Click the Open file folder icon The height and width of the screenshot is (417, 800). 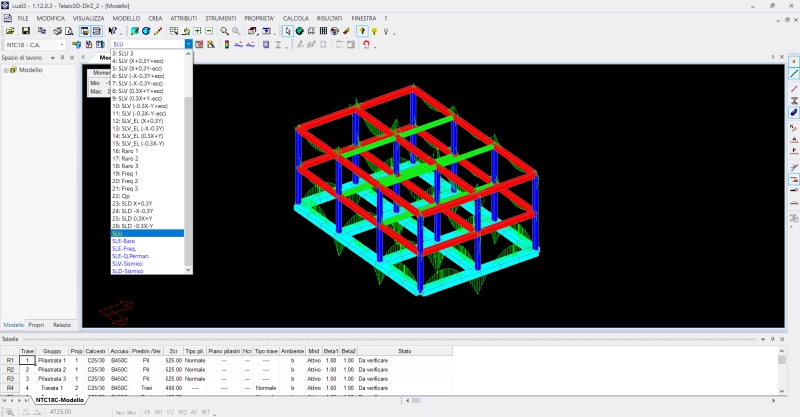[11, 31]
